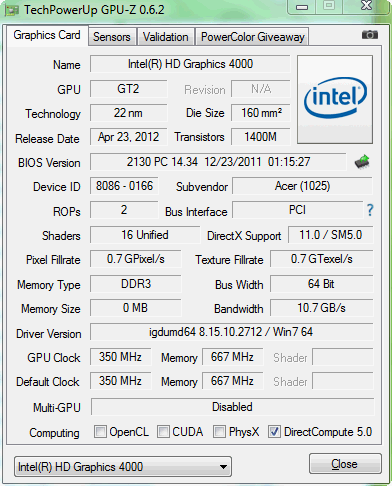Click the camera screenshot icon
This screenshot has width=392, height=486.
click(x=370, y=35)
